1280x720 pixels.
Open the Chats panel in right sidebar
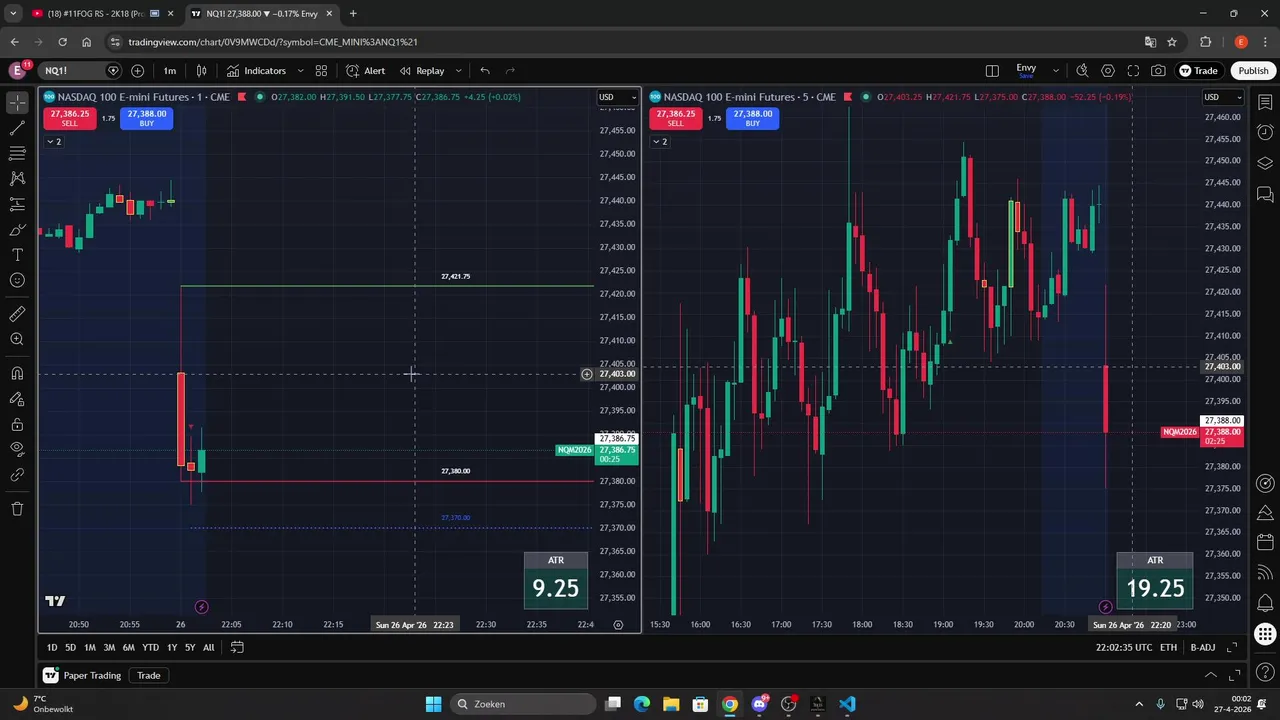point(1265,194)
